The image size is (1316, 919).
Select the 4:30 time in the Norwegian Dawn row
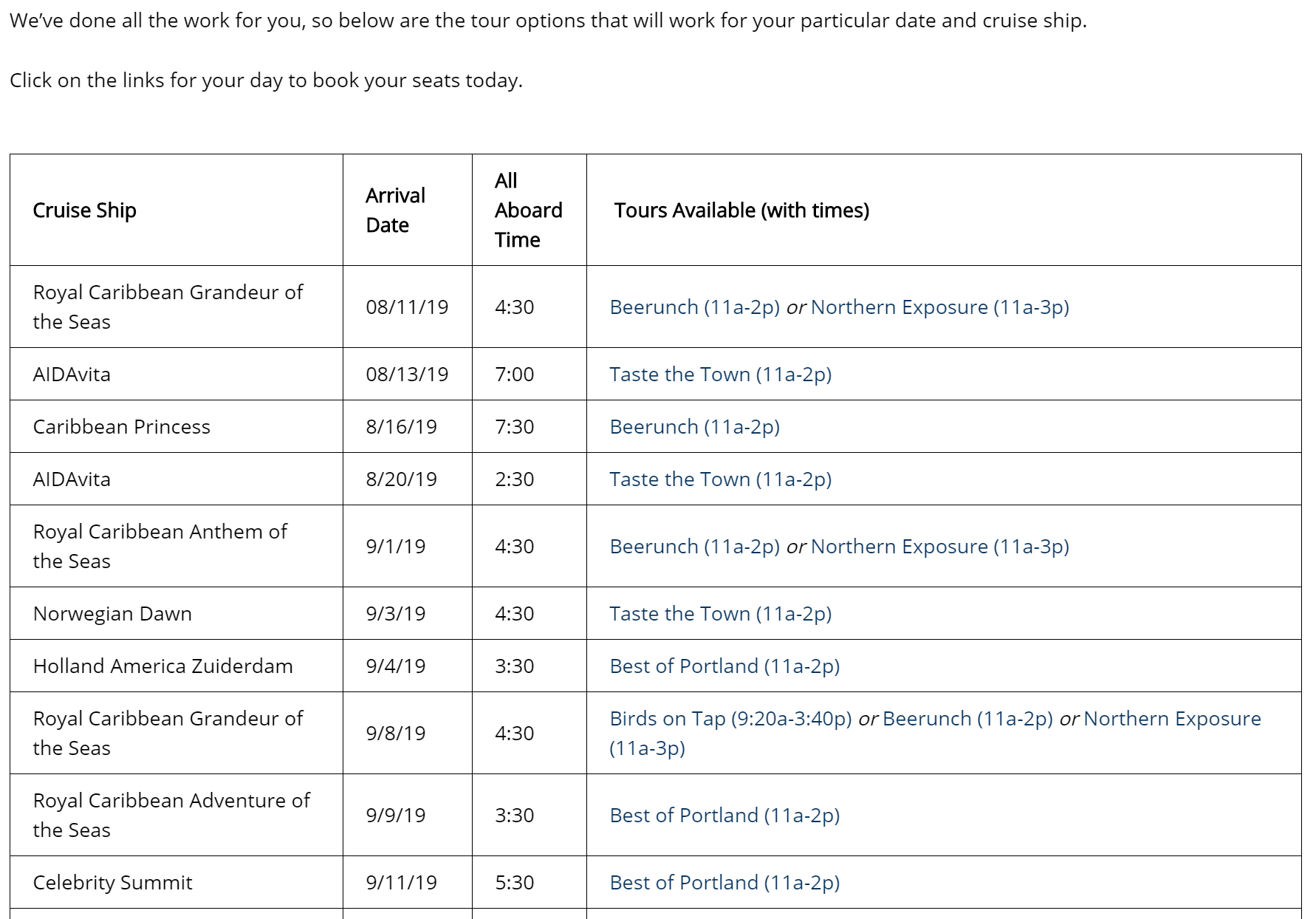click(514, 613)
